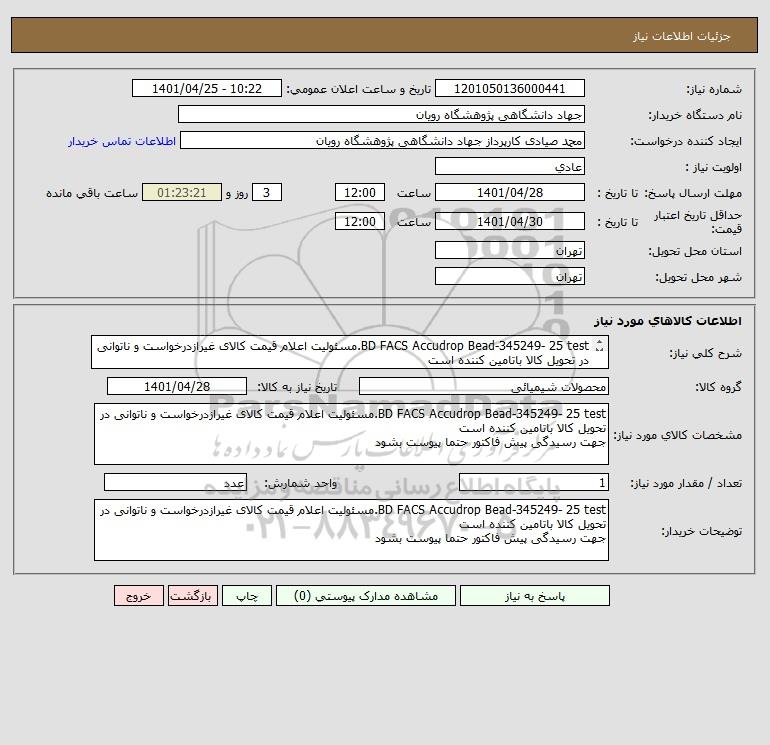Select the شماره نیاز field 1201050136000441
Image resolution: width=770 pixels, height=745 pixels.
(x=510, y=88)
